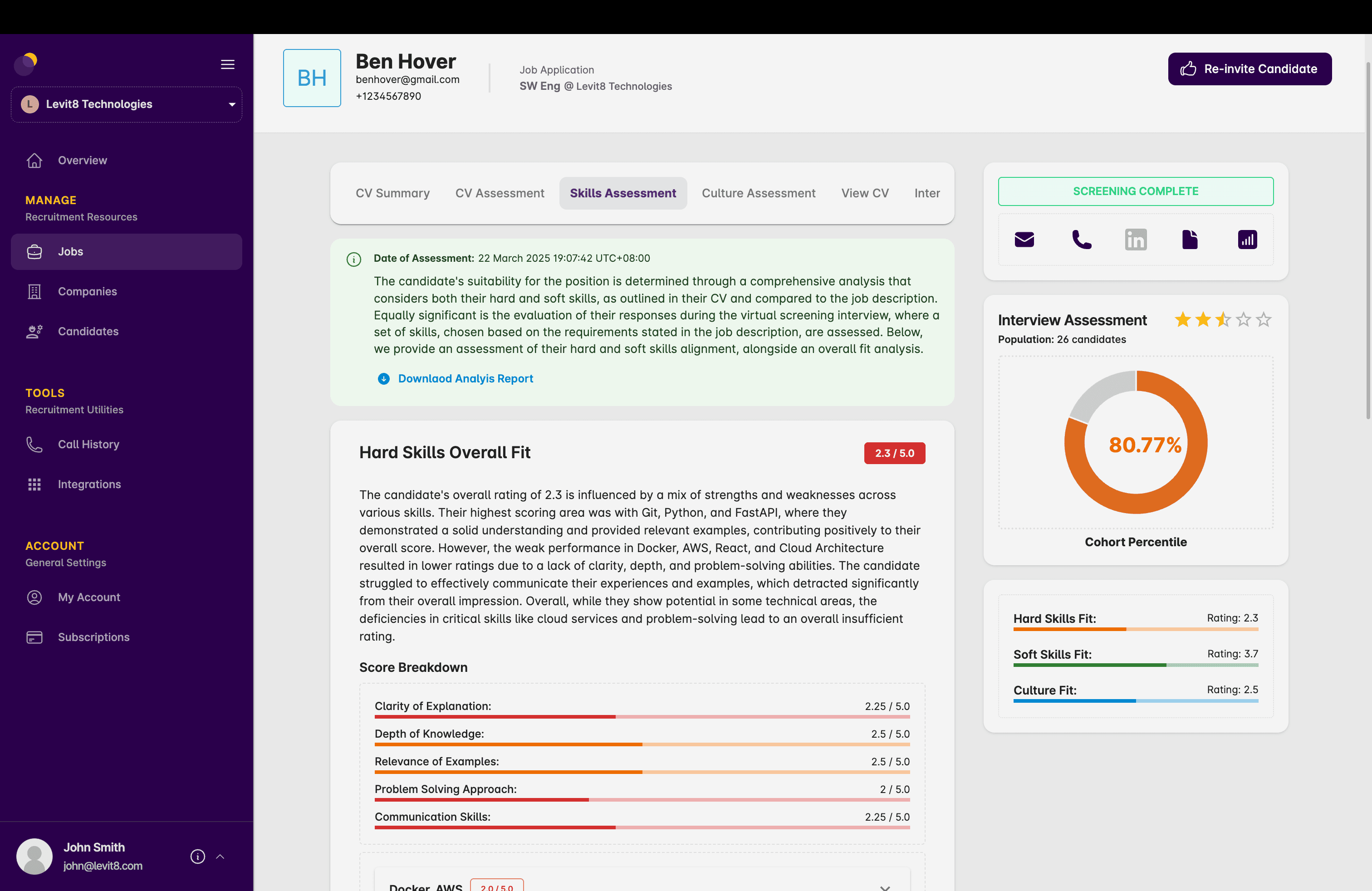The image size is (1372, 891).
Task: Open Call History in the sidebar
Action: click(34, 444)
